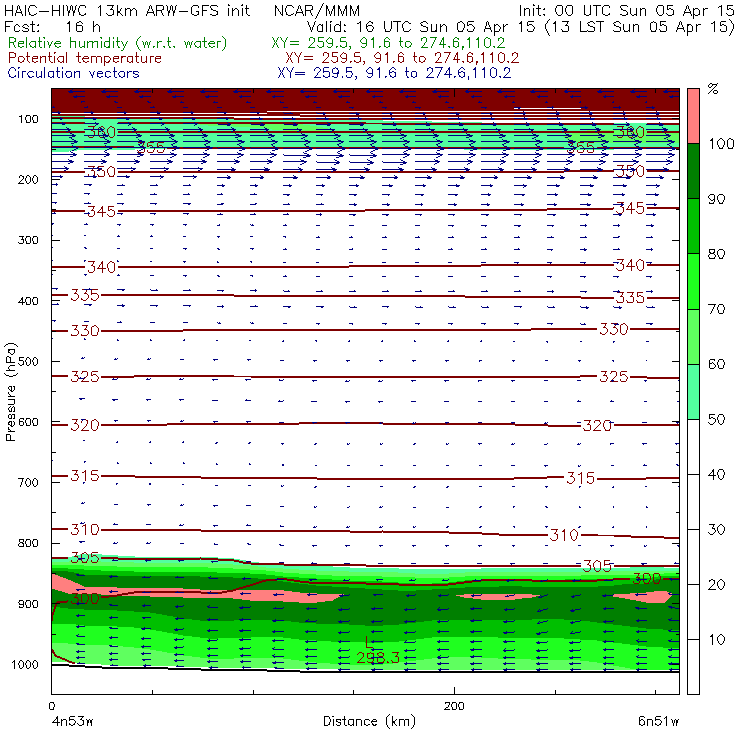Click the green XY coordinates line
The width and height of the screenshot is (740, 740).
point(388,43)
